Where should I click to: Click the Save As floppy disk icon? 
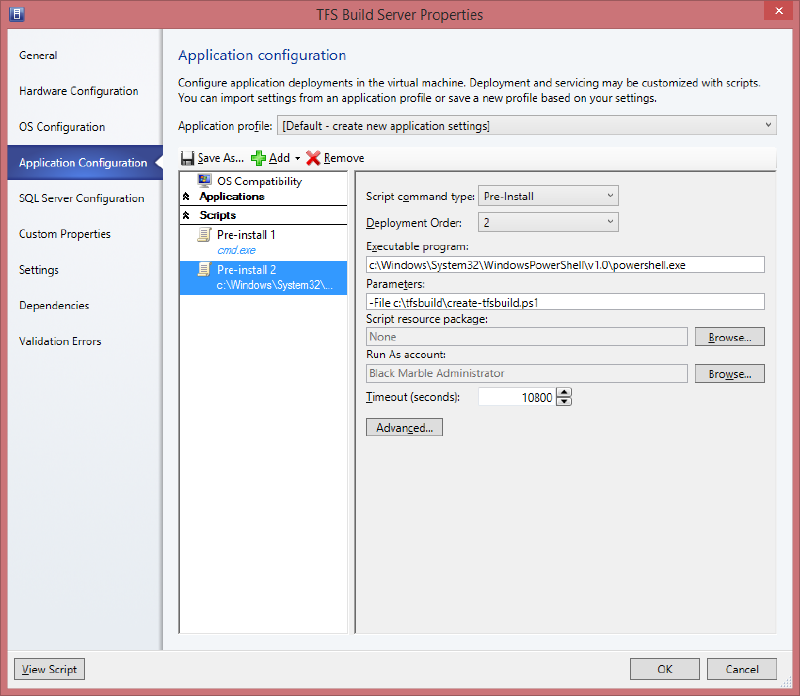coord(187,158)
